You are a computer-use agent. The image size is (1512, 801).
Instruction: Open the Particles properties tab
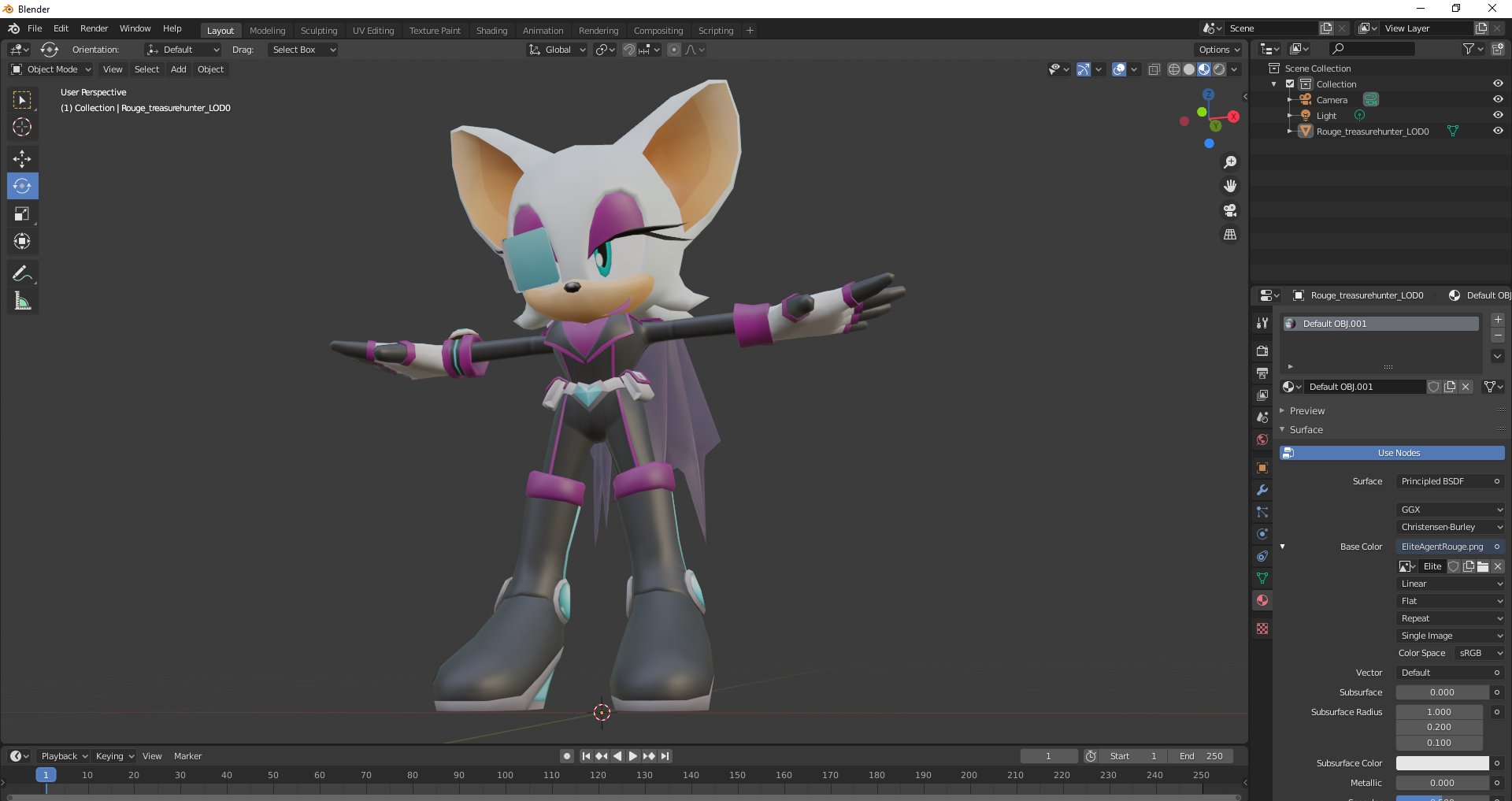coord(1262,512)
